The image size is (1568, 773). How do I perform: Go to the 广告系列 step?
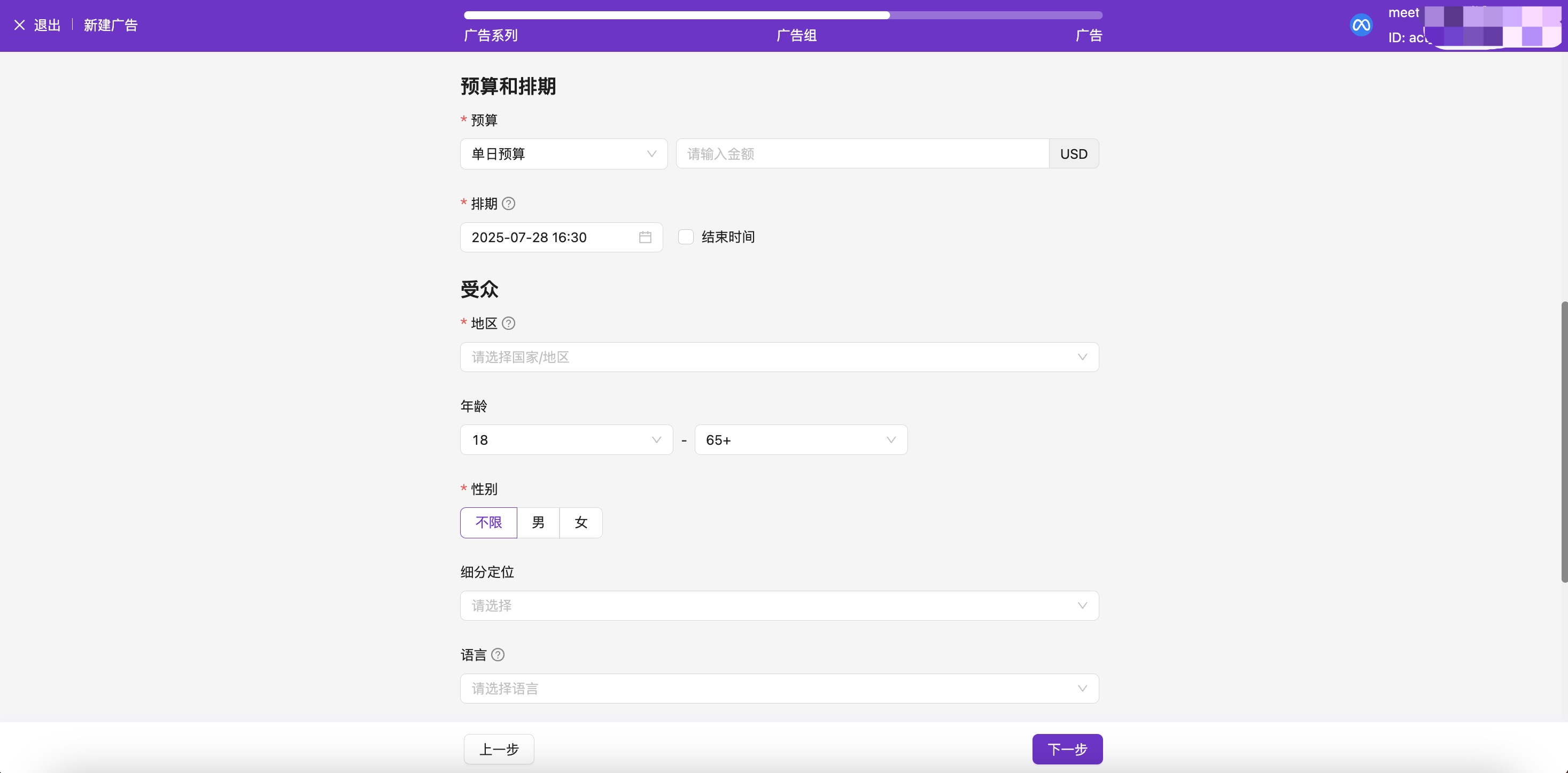click(491, 35)
